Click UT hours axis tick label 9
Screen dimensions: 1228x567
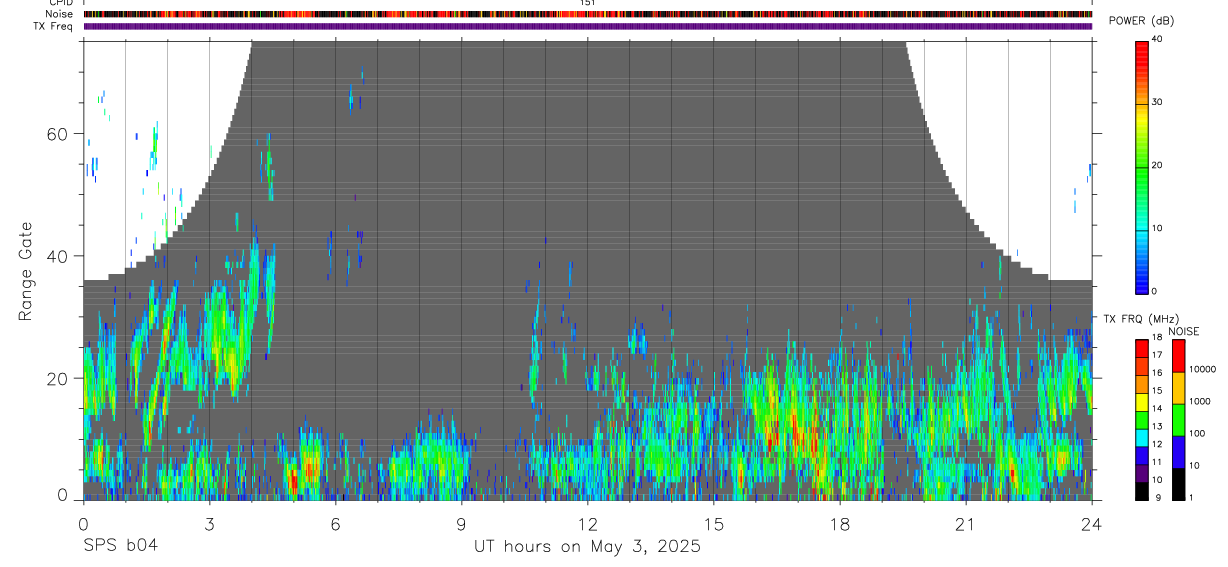pyautogui.click(x=461, y=523)
